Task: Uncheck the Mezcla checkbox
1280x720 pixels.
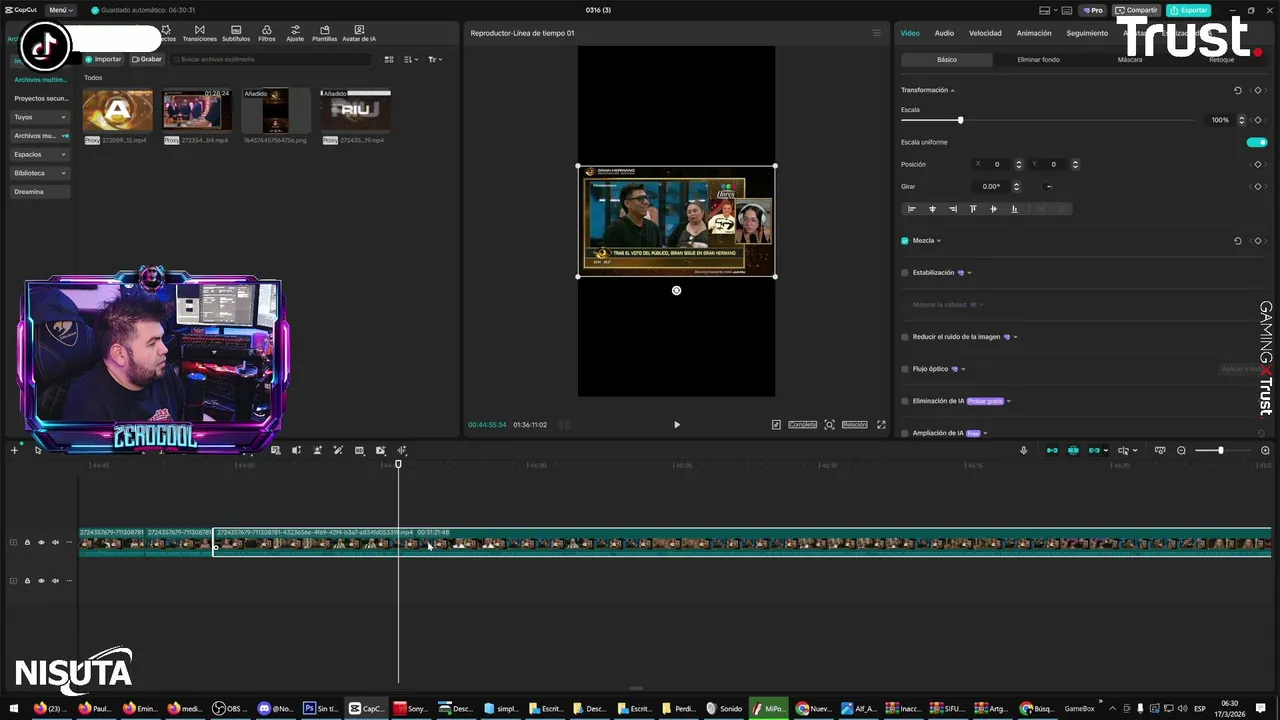Action: (905, 240)
